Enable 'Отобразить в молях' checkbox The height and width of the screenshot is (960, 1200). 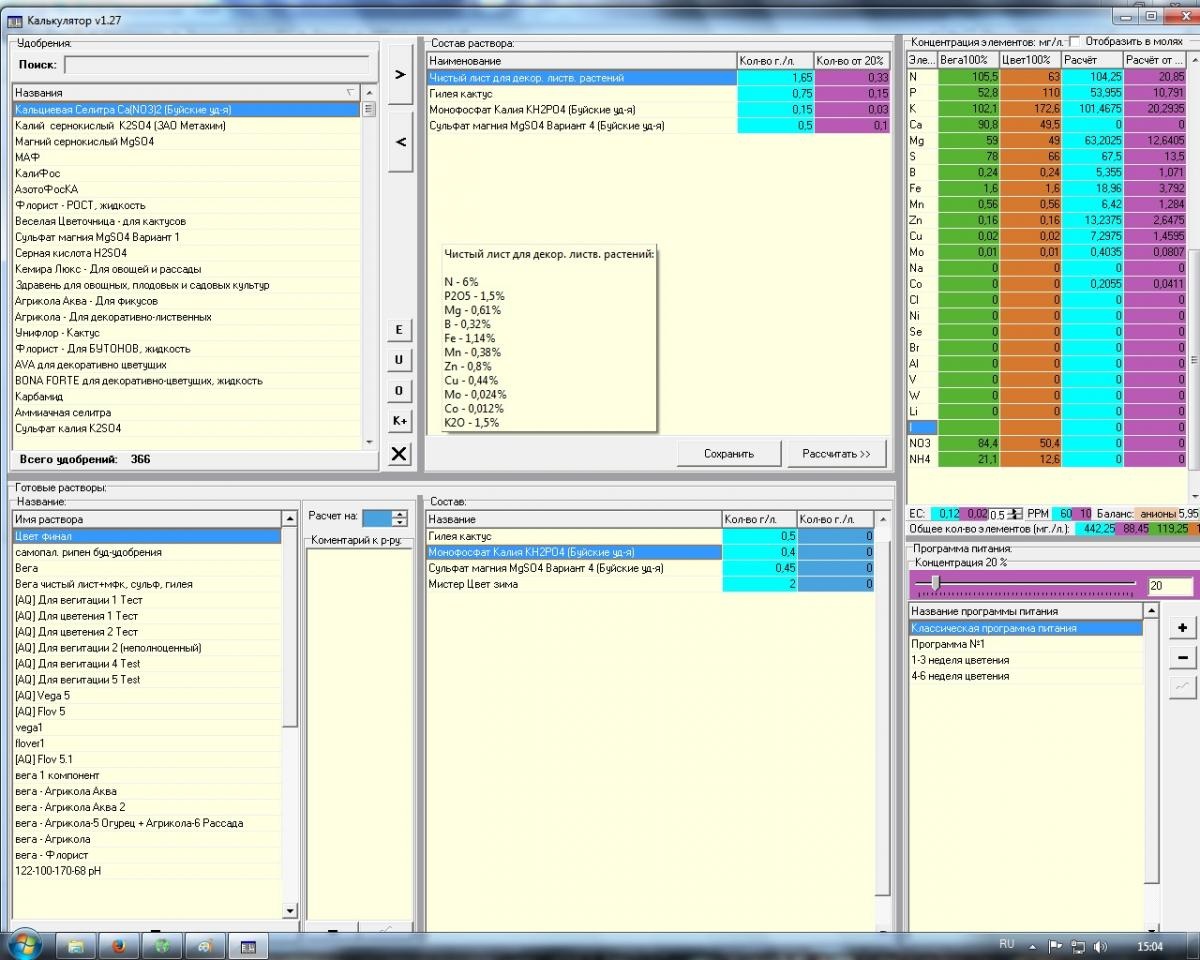point(1074,42)
